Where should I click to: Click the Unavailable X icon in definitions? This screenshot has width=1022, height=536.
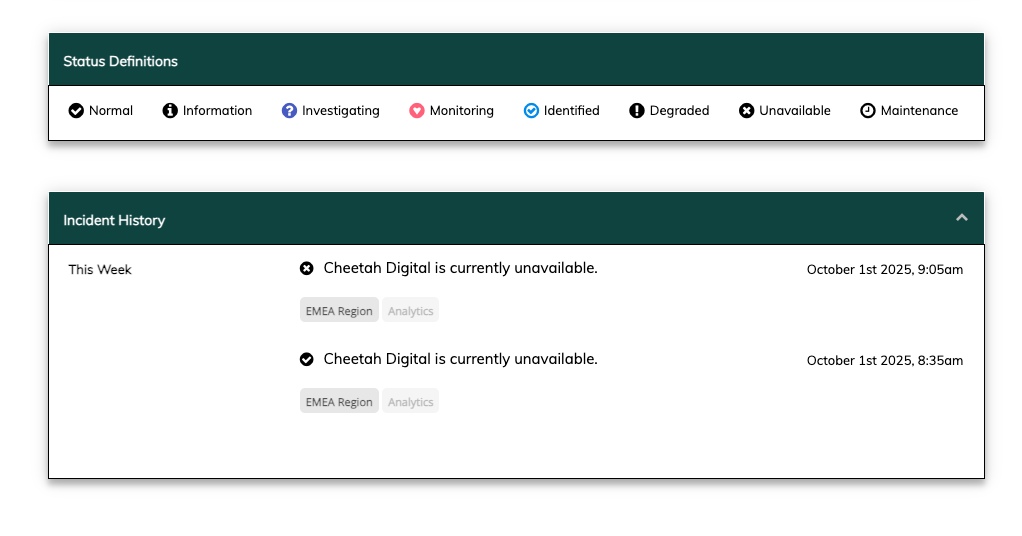tap(746, 111)
